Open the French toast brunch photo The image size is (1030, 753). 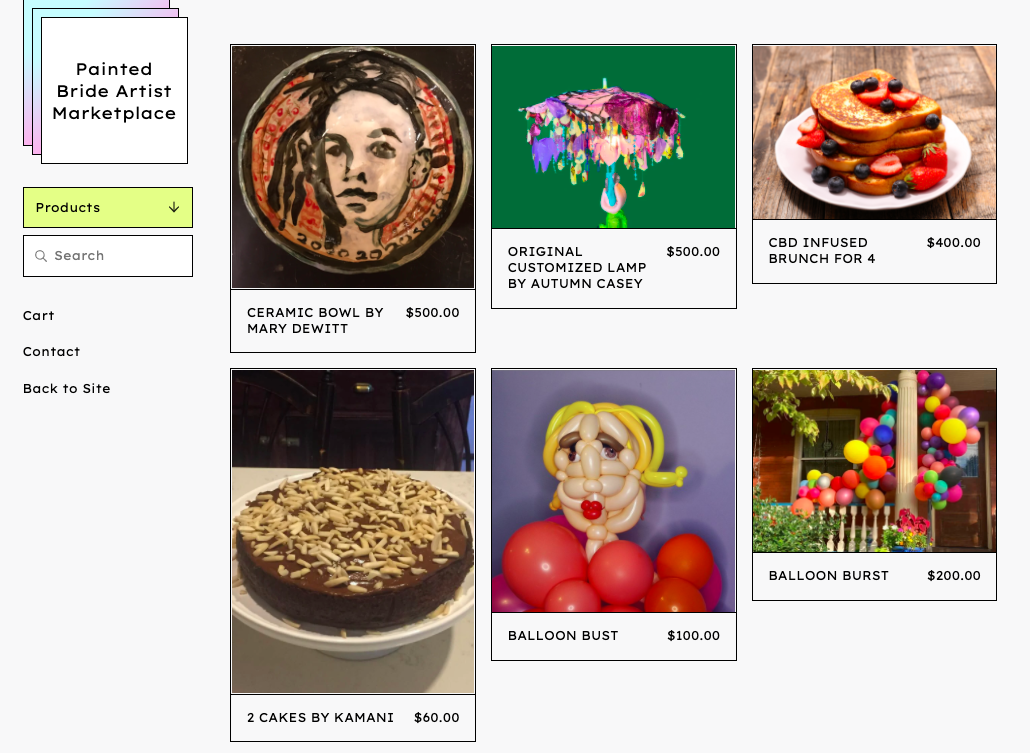click(x=874, y=132)
